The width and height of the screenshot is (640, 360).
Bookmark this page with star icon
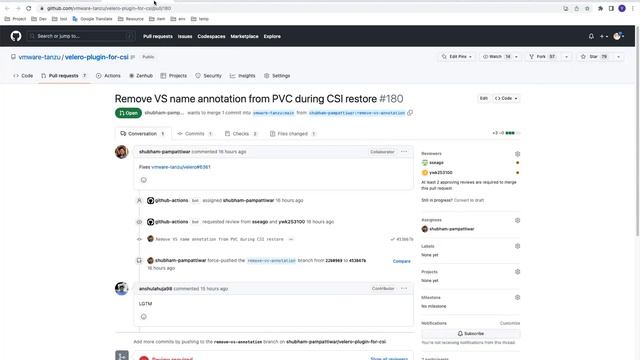point(587,8)
